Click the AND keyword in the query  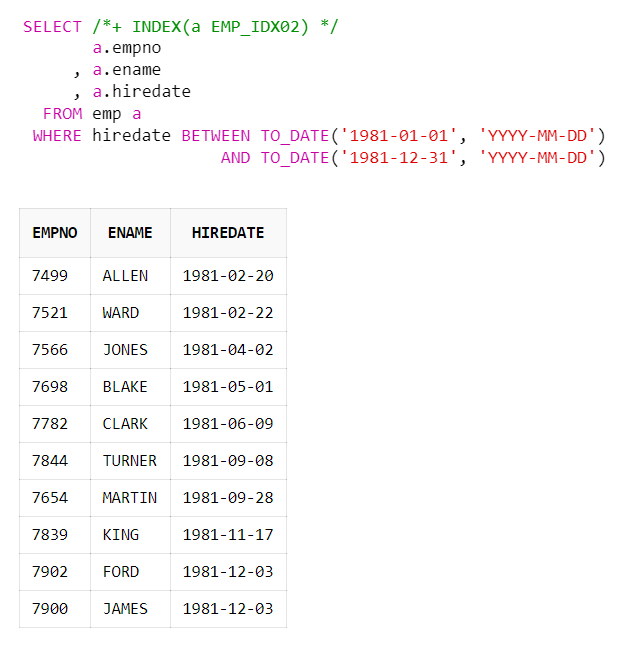pyautogui.click(x=236, y=158)
